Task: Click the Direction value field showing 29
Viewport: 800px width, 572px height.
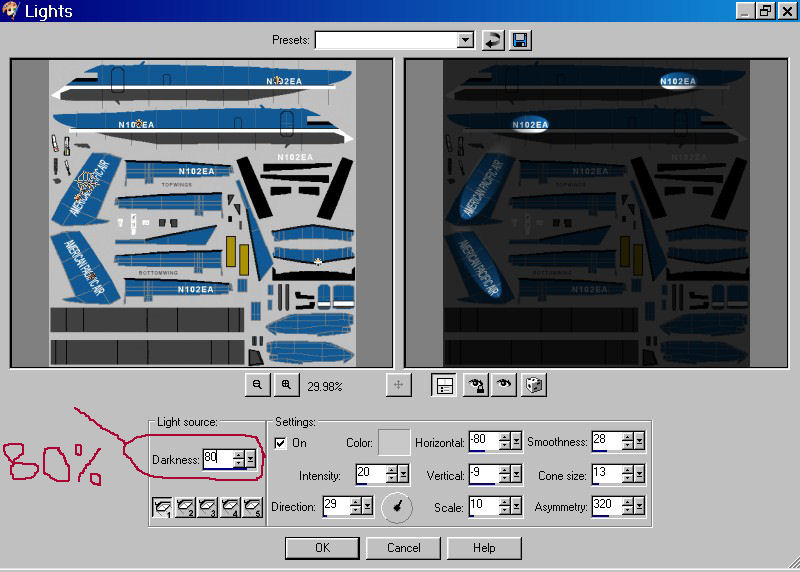Action: tap(337, 506)
